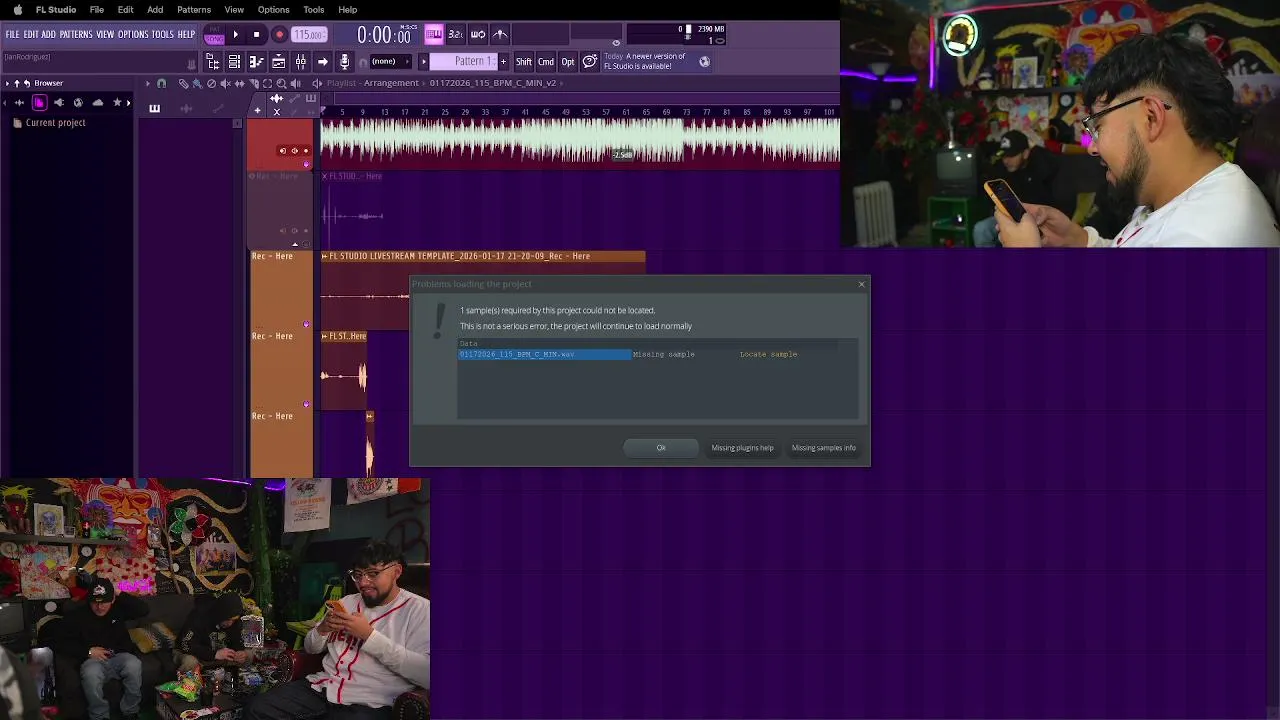Viewport: 1280px width, 720px height.
Task: Toggle the 3-2-1 recording countdown
Action: (x=455, y=34)
